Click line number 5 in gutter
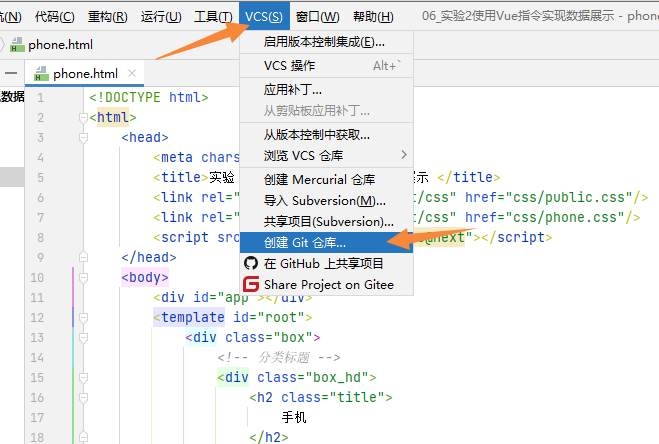 click(x=40, y=178)
